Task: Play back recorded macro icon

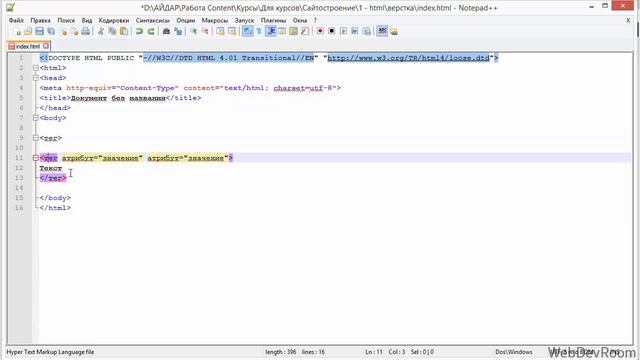Action: [343, 31]
